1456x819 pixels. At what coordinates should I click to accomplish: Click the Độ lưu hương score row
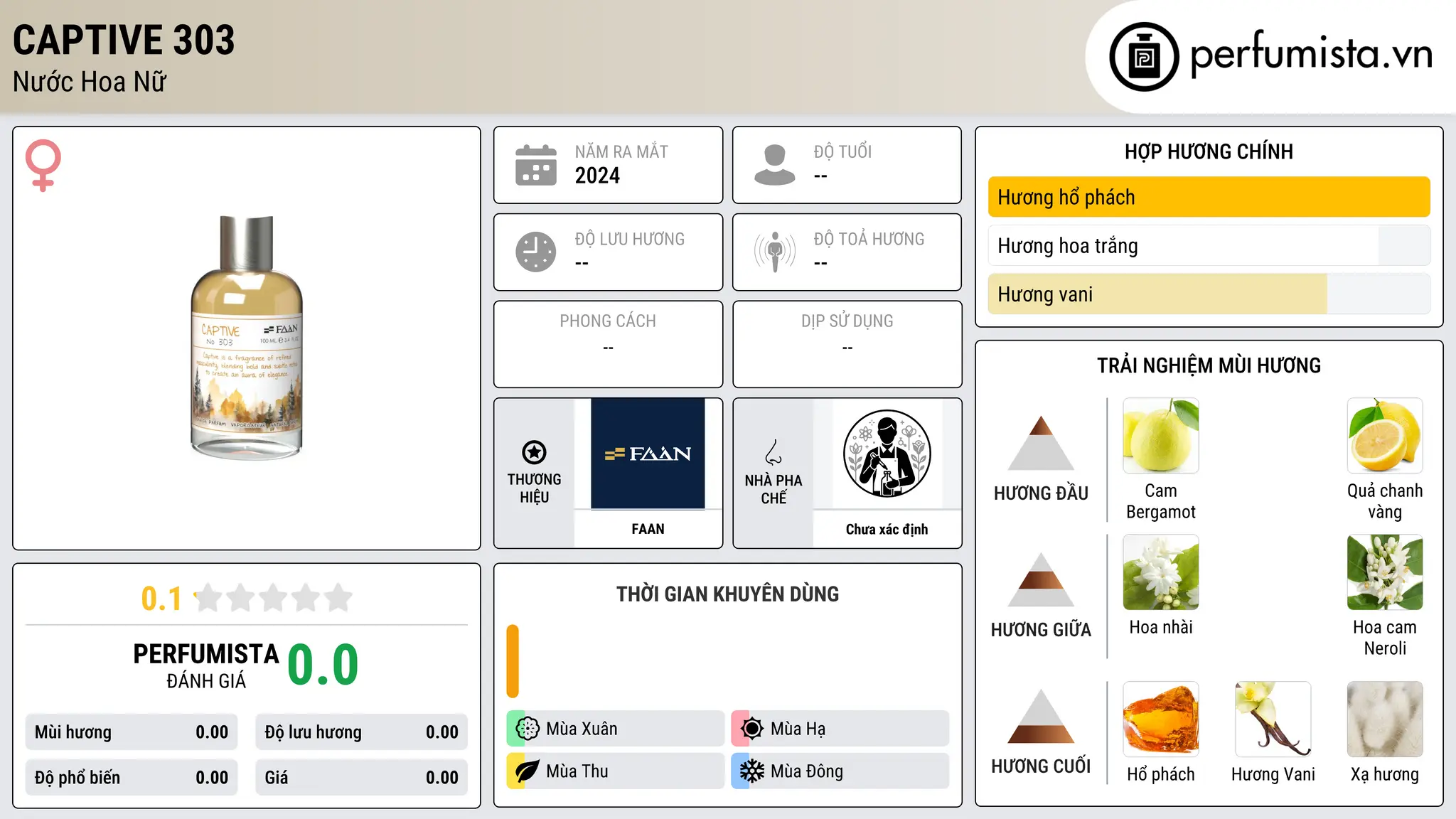[x=362, y=732]
